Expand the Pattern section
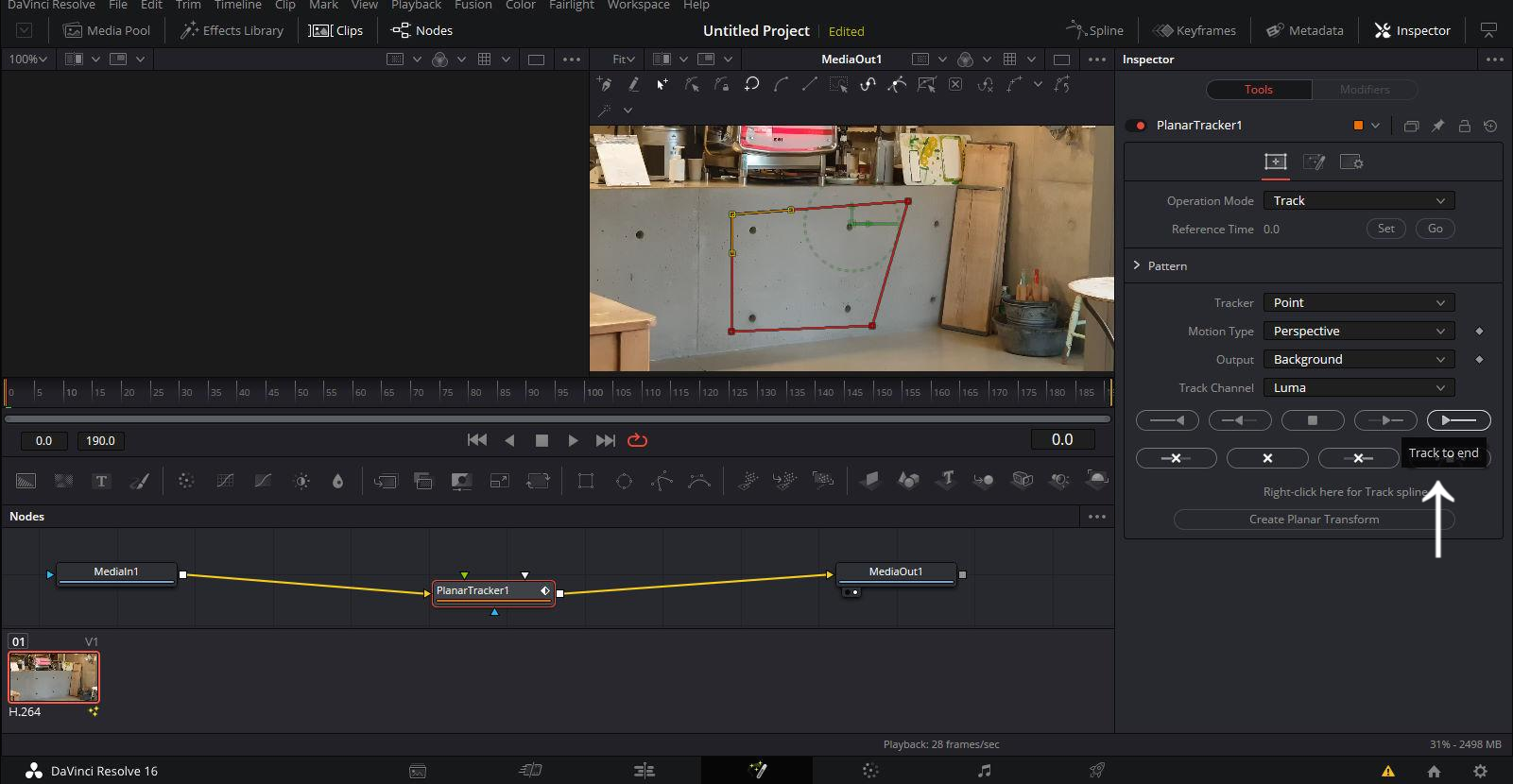 (1137, 266)
